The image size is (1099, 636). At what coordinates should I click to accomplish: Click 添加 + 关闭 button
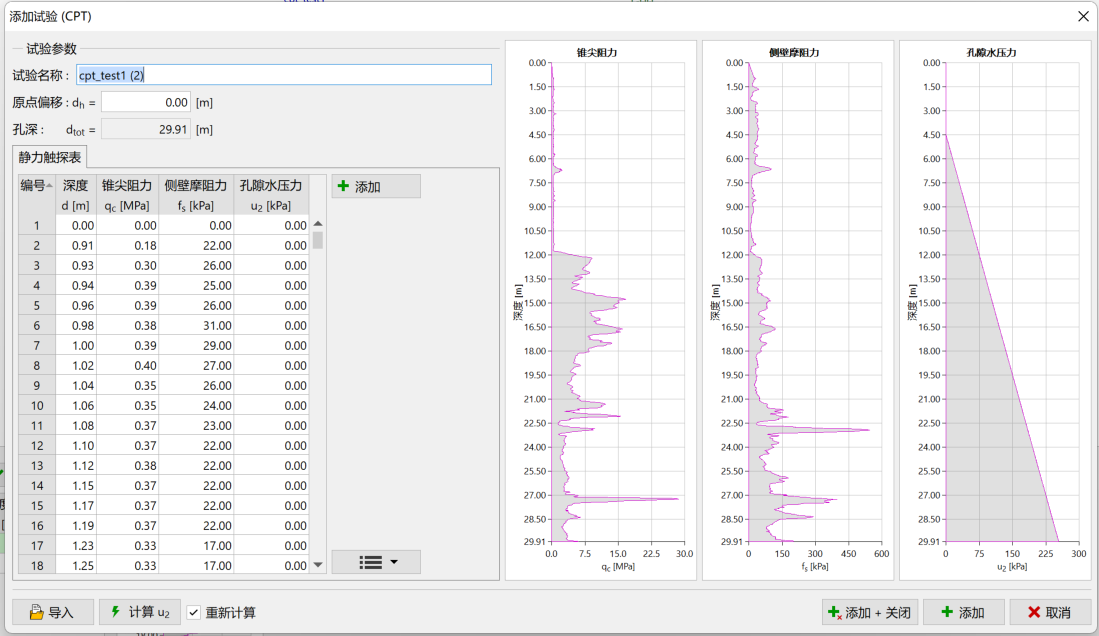click(x=868, y=612)
